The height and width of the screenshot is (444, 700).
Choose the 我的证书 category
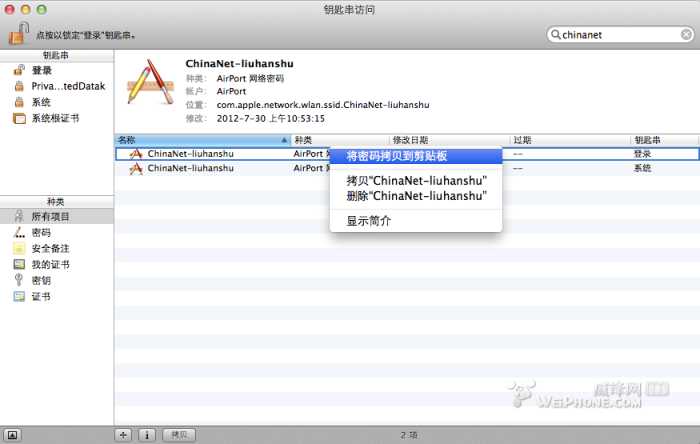pos(51,264)
